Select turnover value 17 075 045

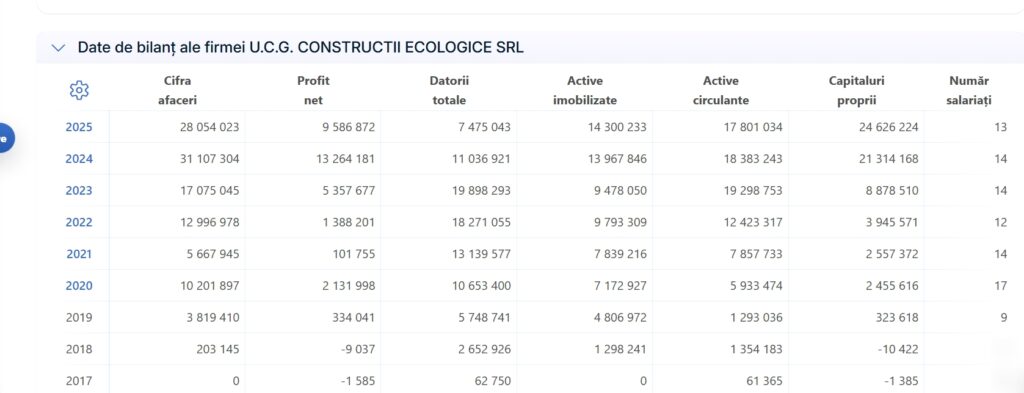[x=210, y=191]
